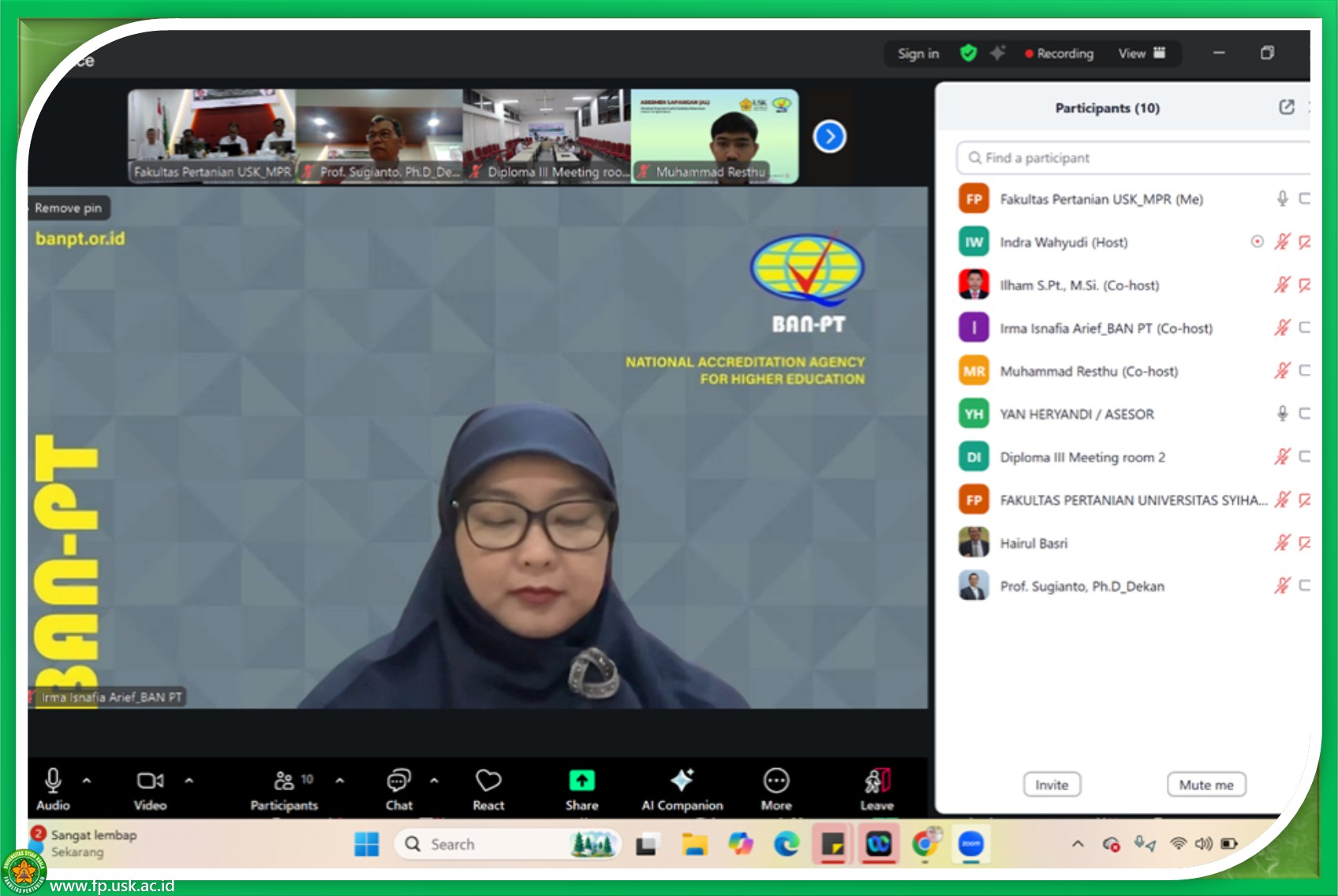The height and width of the screenshot is (896, 1338).
Task: Toggle muted mic of Ilham S.Pt., M.Si.
Action: (1283, 285)
